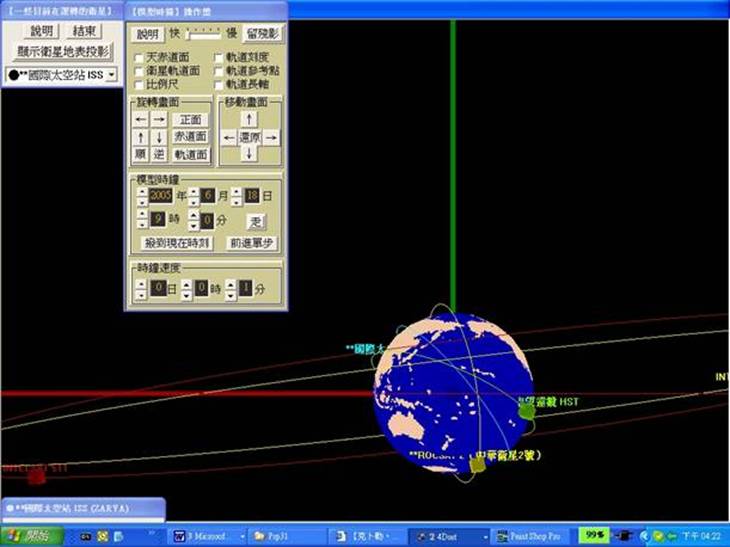Click the year 2005 stepper arrows

coord(141,196)
